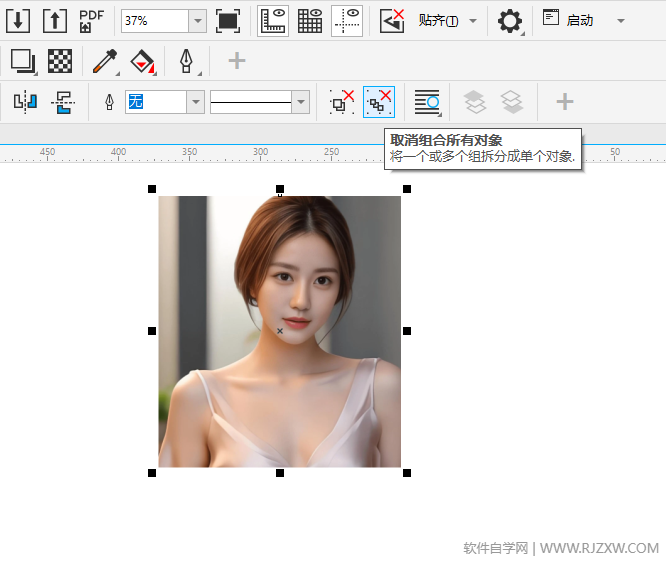Toggle rulers visibility
The image size is (666, 563).
[x=273, y=21]
